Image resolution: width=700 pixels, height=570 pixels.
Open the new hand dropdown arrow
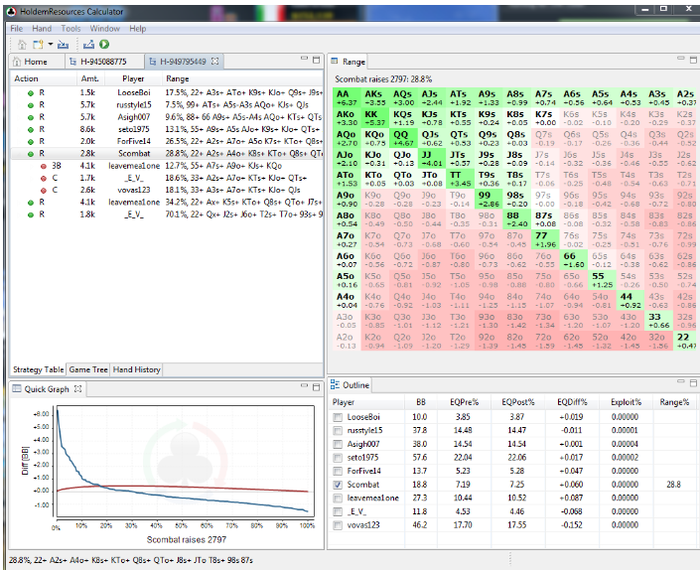50,44
